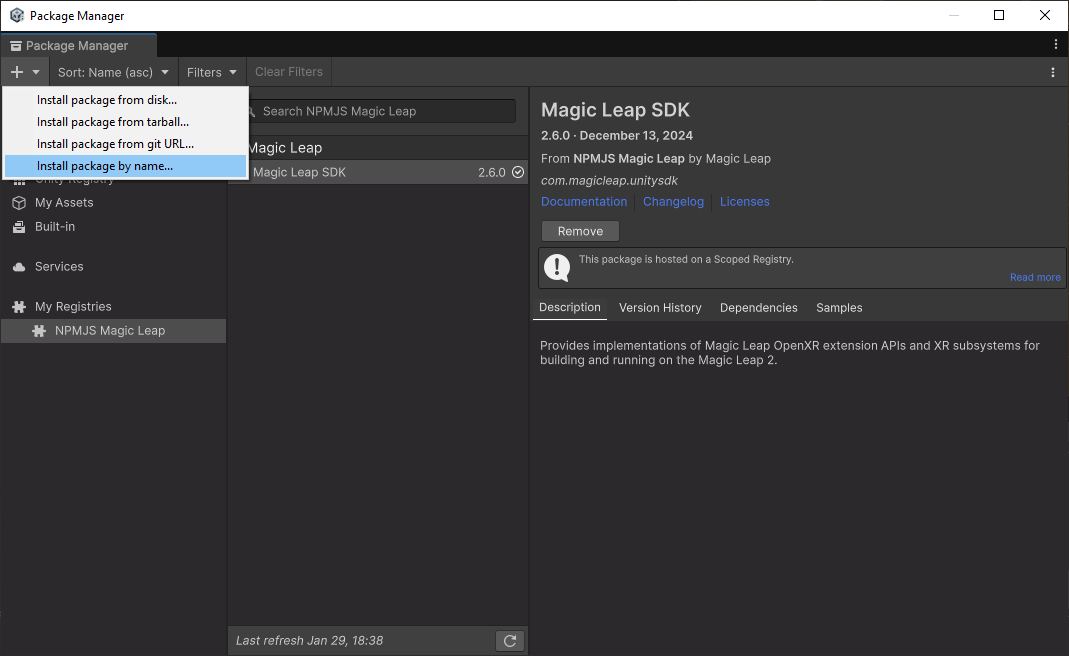Click the Package Manager cube icon in title bar
Viewport: 1069px width, 656px height.
pos(15,15)
